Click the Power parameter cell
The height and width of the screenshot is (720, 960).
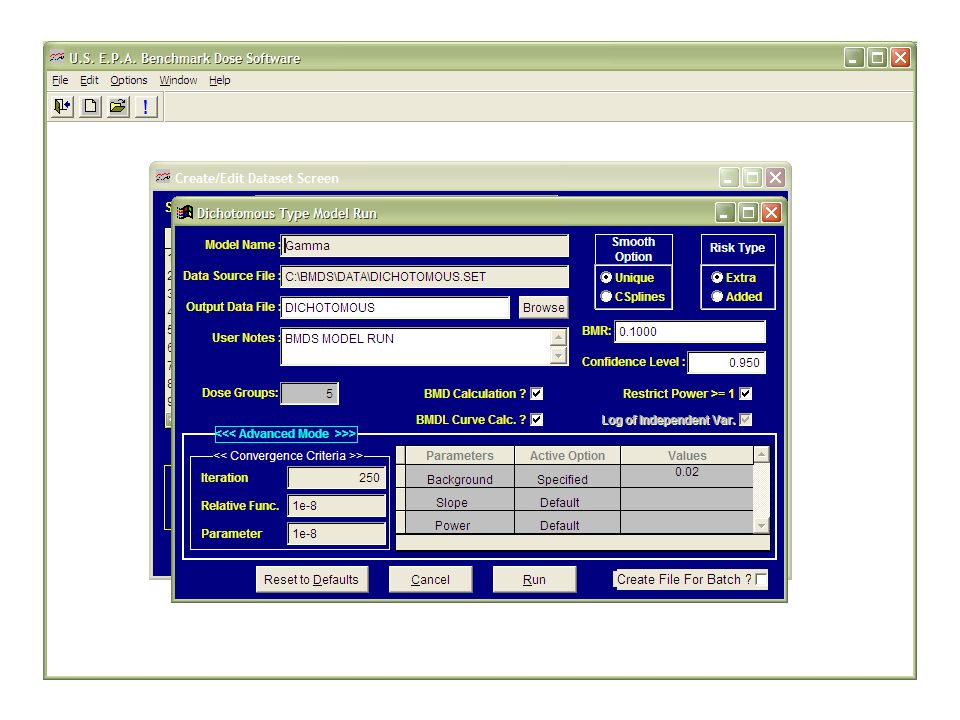[460, 522]
